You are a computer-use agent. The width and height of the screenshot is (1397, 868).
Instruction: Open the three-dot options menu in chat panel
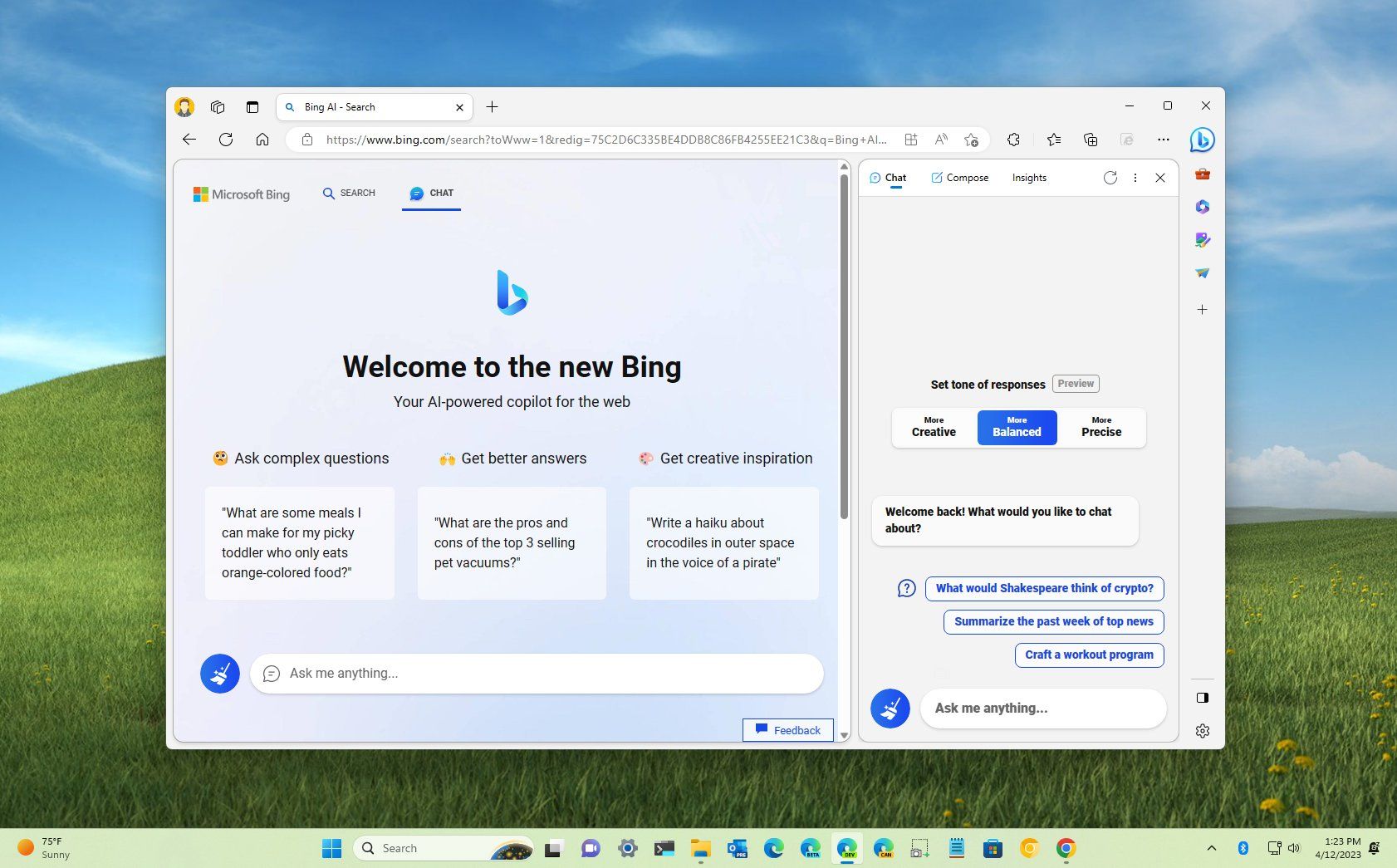tap(1135, 177)
